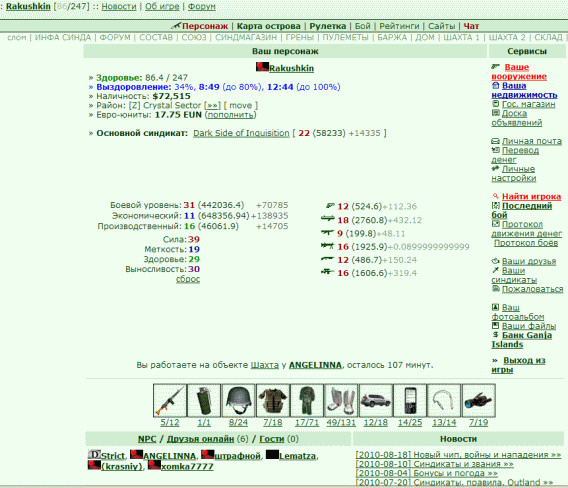568x488 pixels.
Task: Click Об игре header link
Action: tap(162, 7)
